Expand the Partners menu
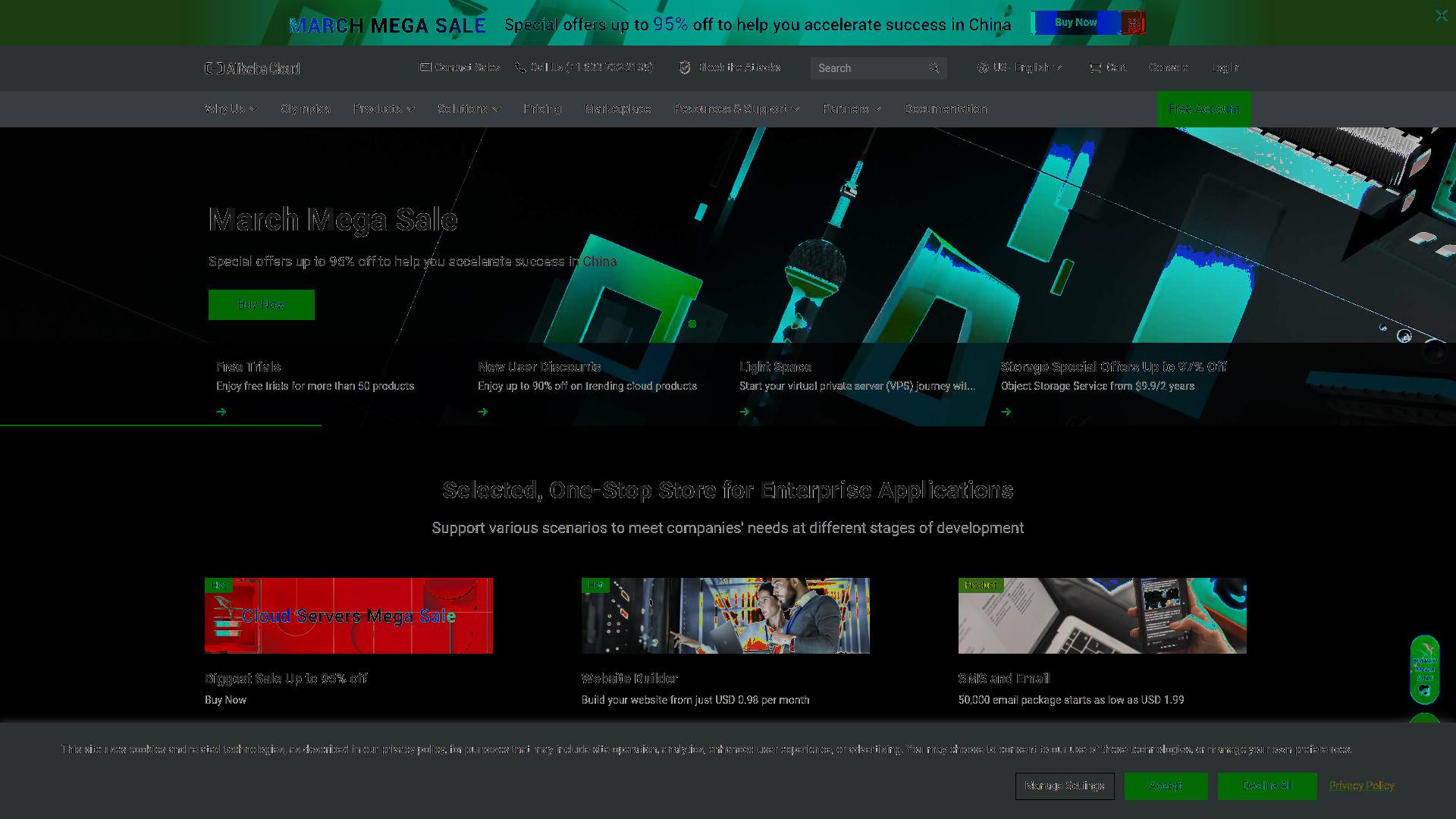1456x819 pixels. [x=852, y=108]
